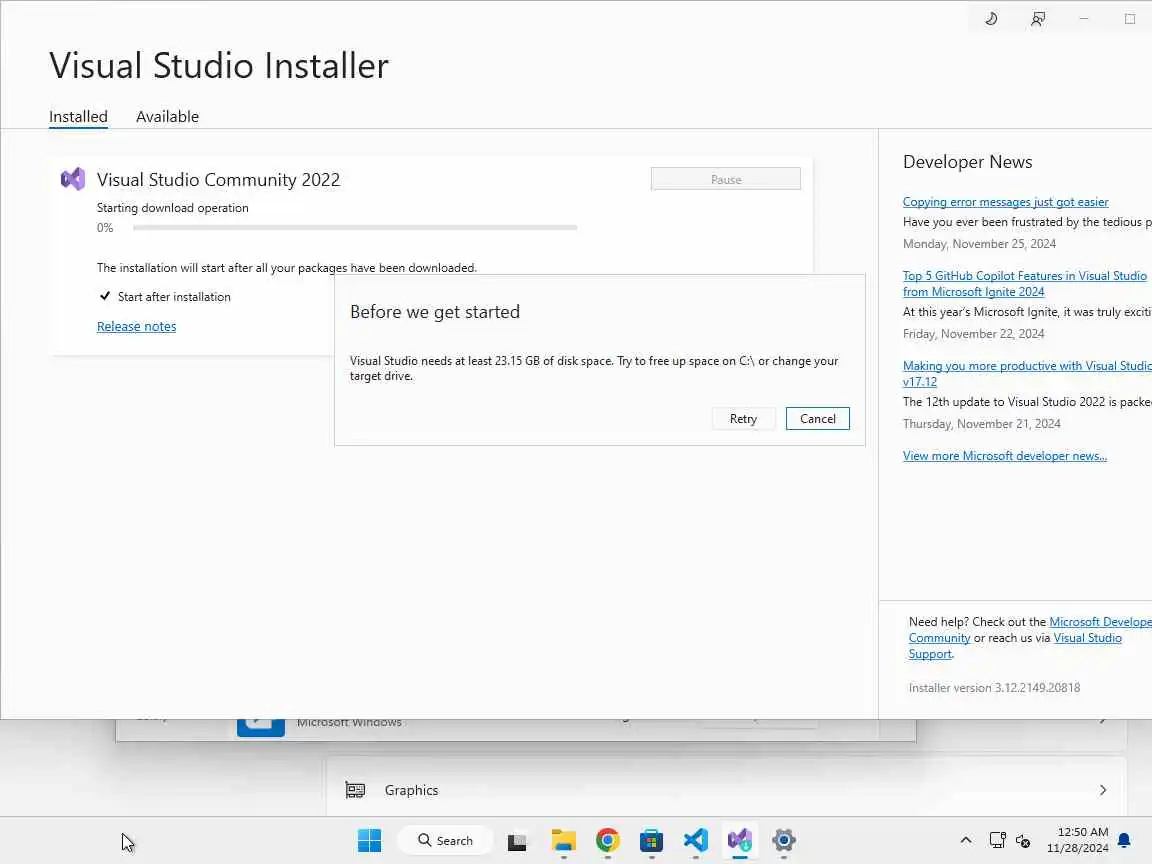Open the Microsoft Developer Community link

[1101, 622]
